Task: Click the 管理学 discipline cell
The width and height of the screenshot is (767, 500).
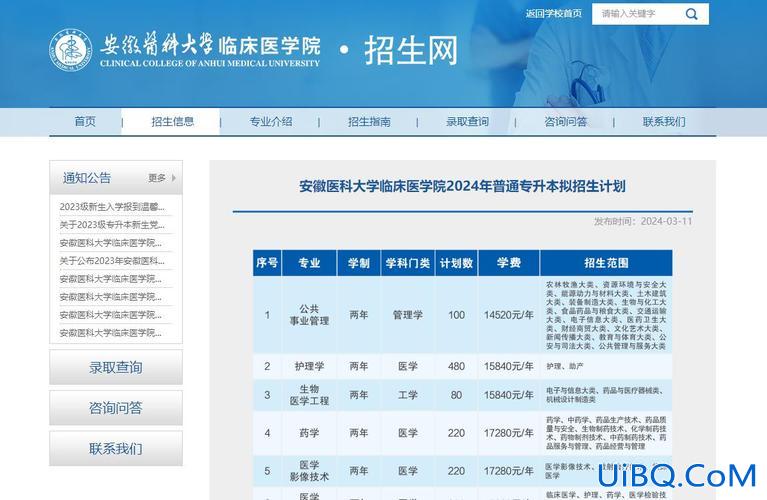Action: [x=407, y=315]
